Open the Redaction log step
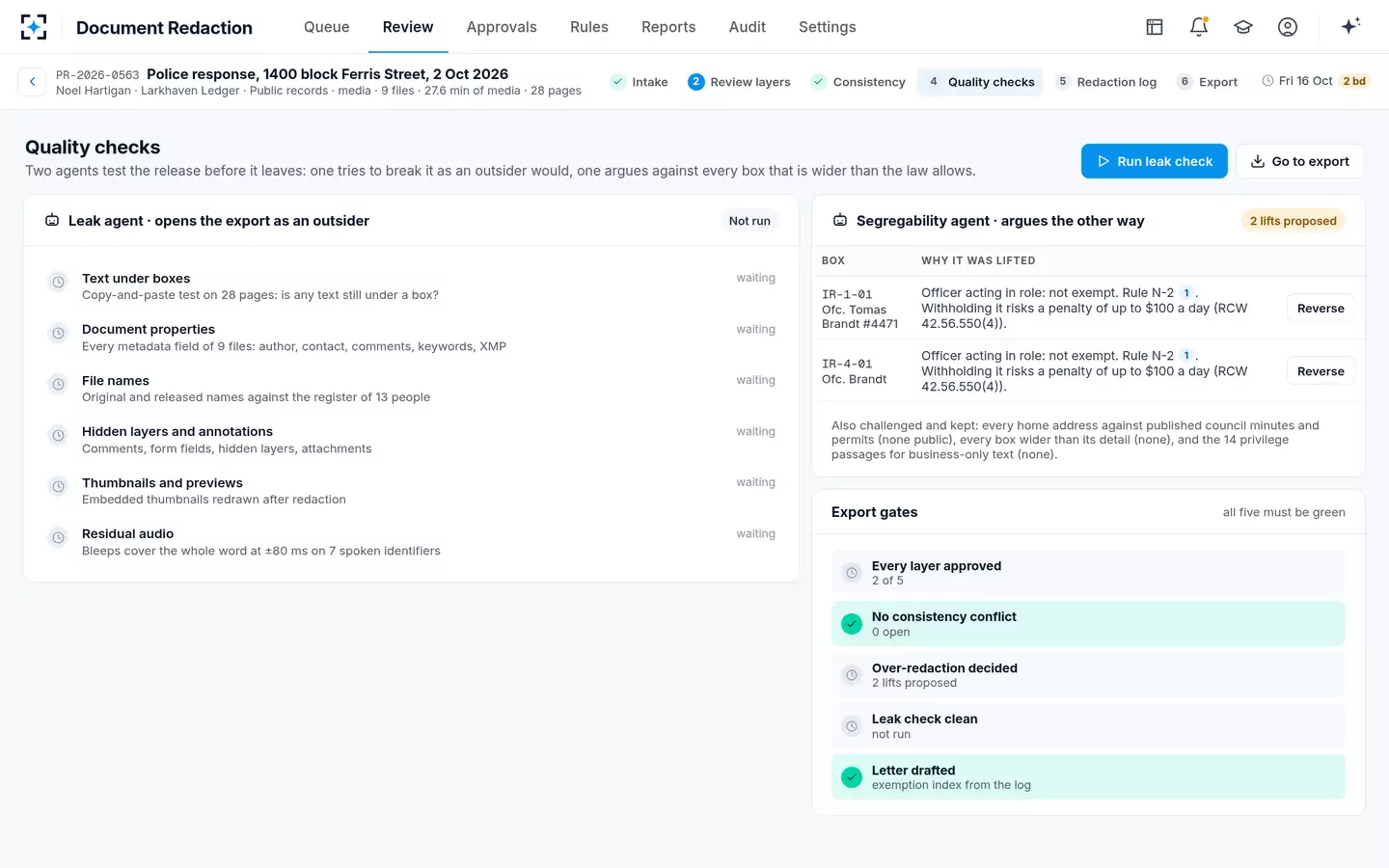1389x868 pixels. point(1106,82)
